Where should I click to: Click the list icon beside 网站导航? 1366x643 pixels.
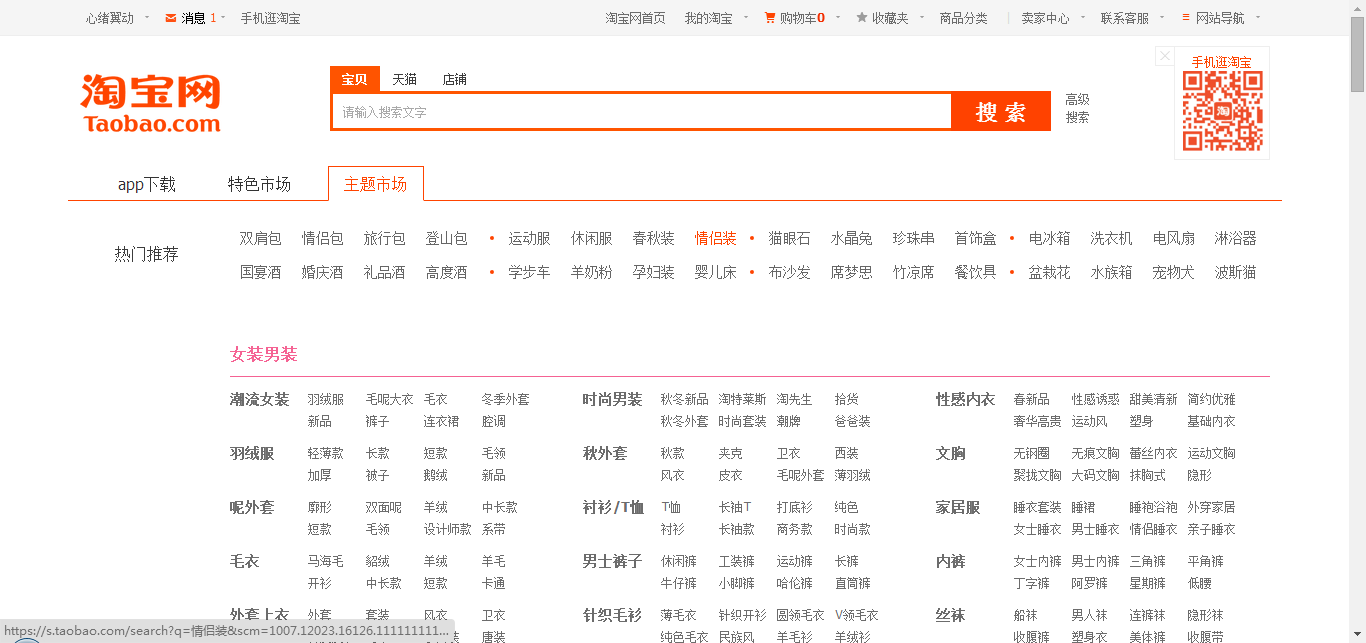(x=1186, y=18)
